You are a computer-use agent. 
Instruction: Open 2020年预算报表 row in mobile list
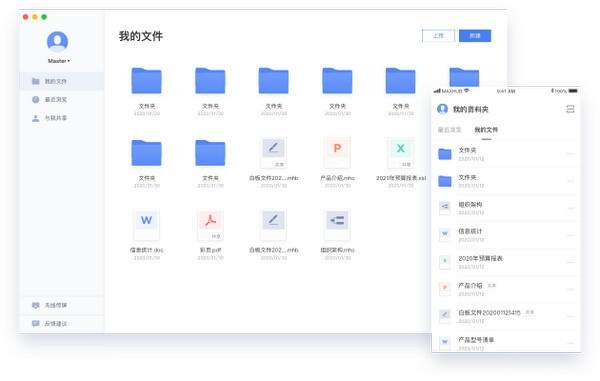pos(506,262)
